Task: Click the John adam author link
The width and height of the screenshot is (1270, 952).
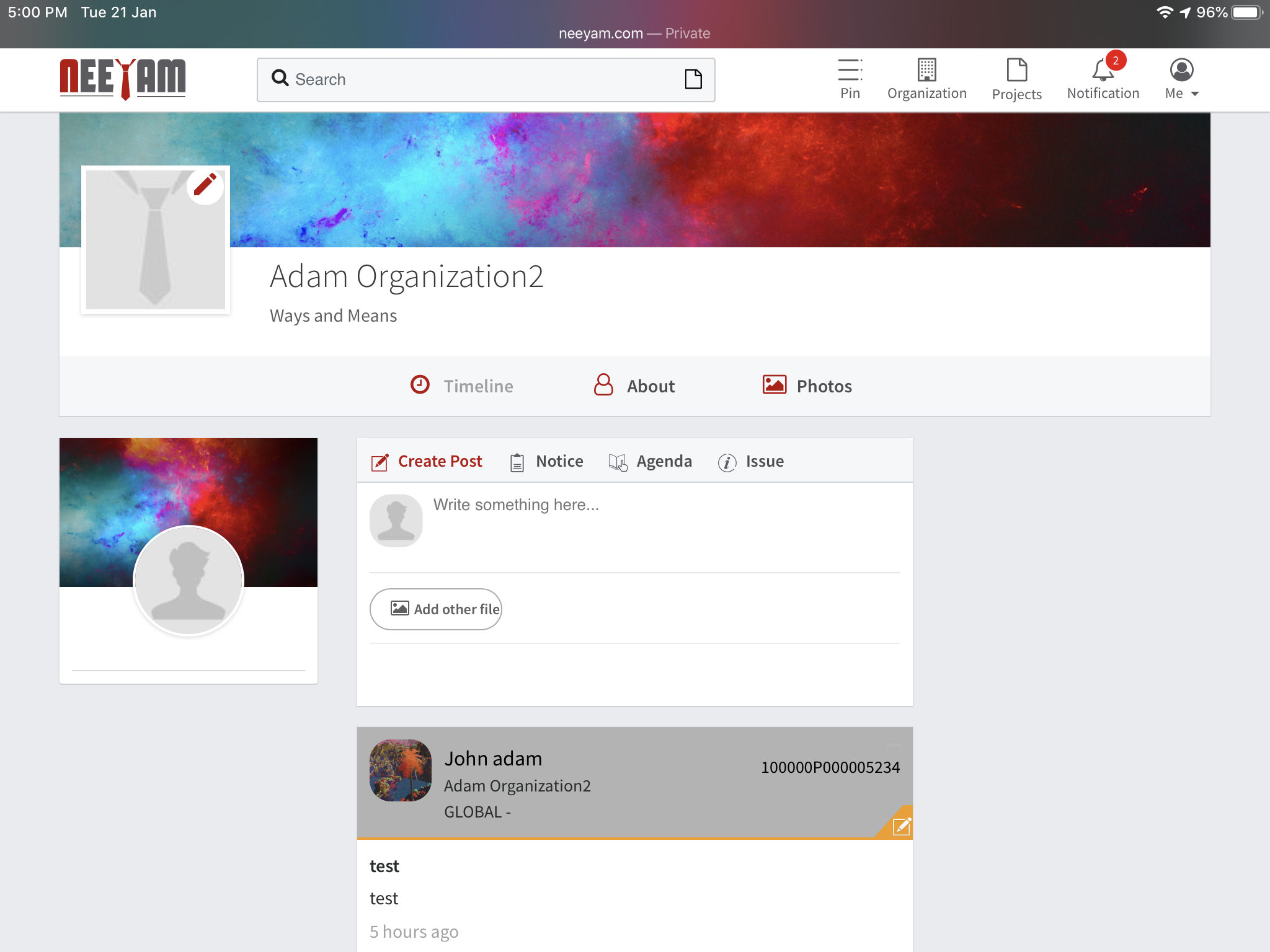Action: pyautogui.click(x=493, y=759)
